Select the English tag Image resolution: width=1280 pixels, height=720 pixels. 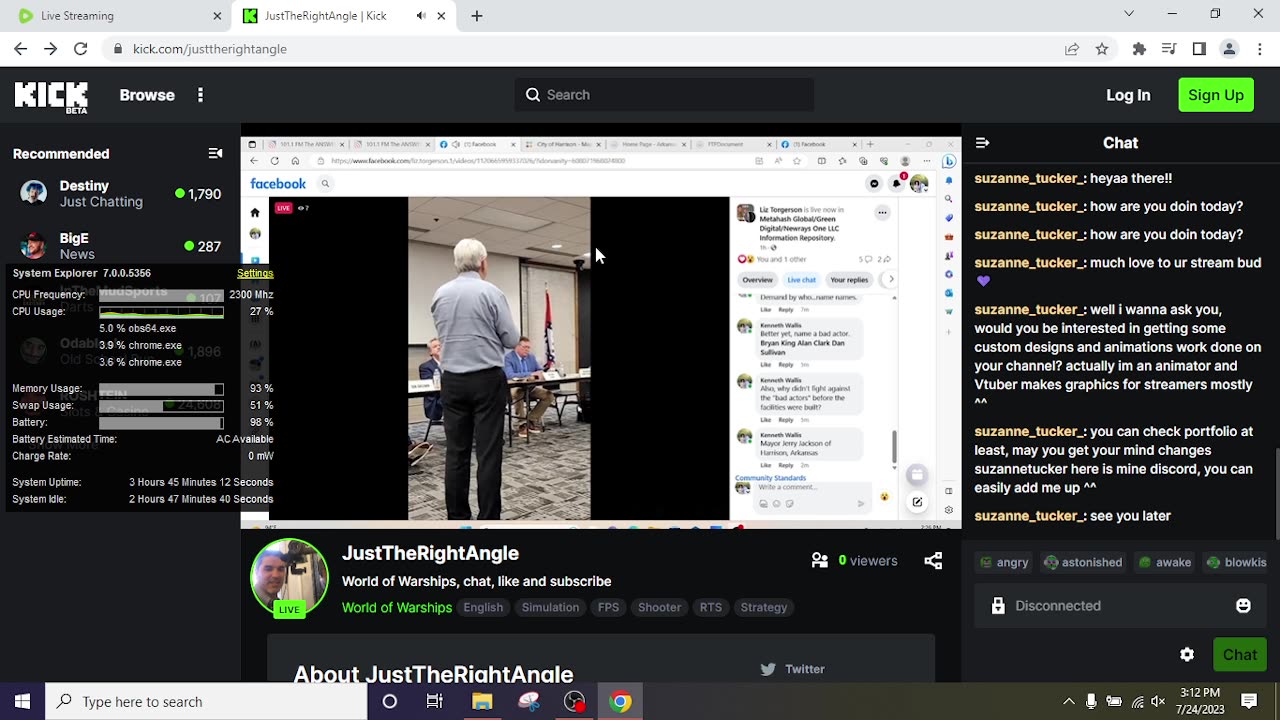click(483, 607)
